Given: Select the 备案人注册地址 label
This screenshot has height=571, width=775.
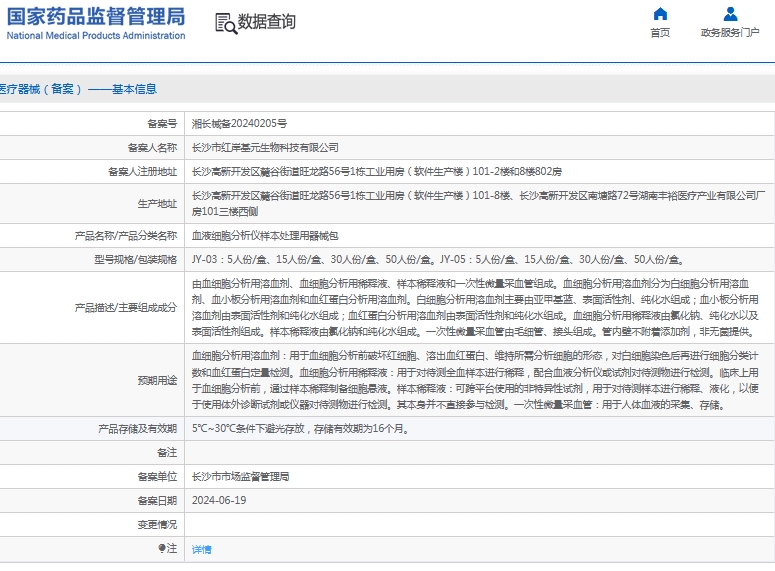Looking at the screenshot, I should click(142, 172).
